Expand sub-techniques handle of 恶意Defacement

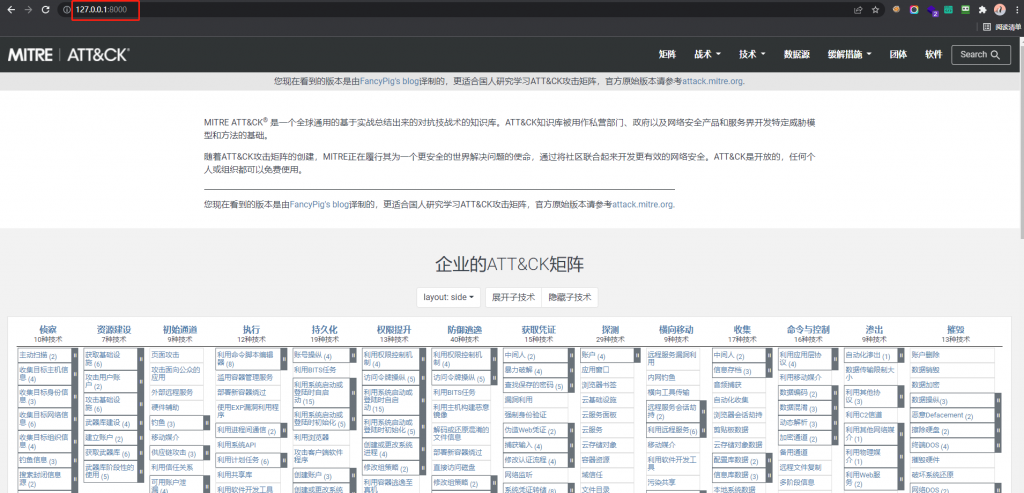(998, 416)
